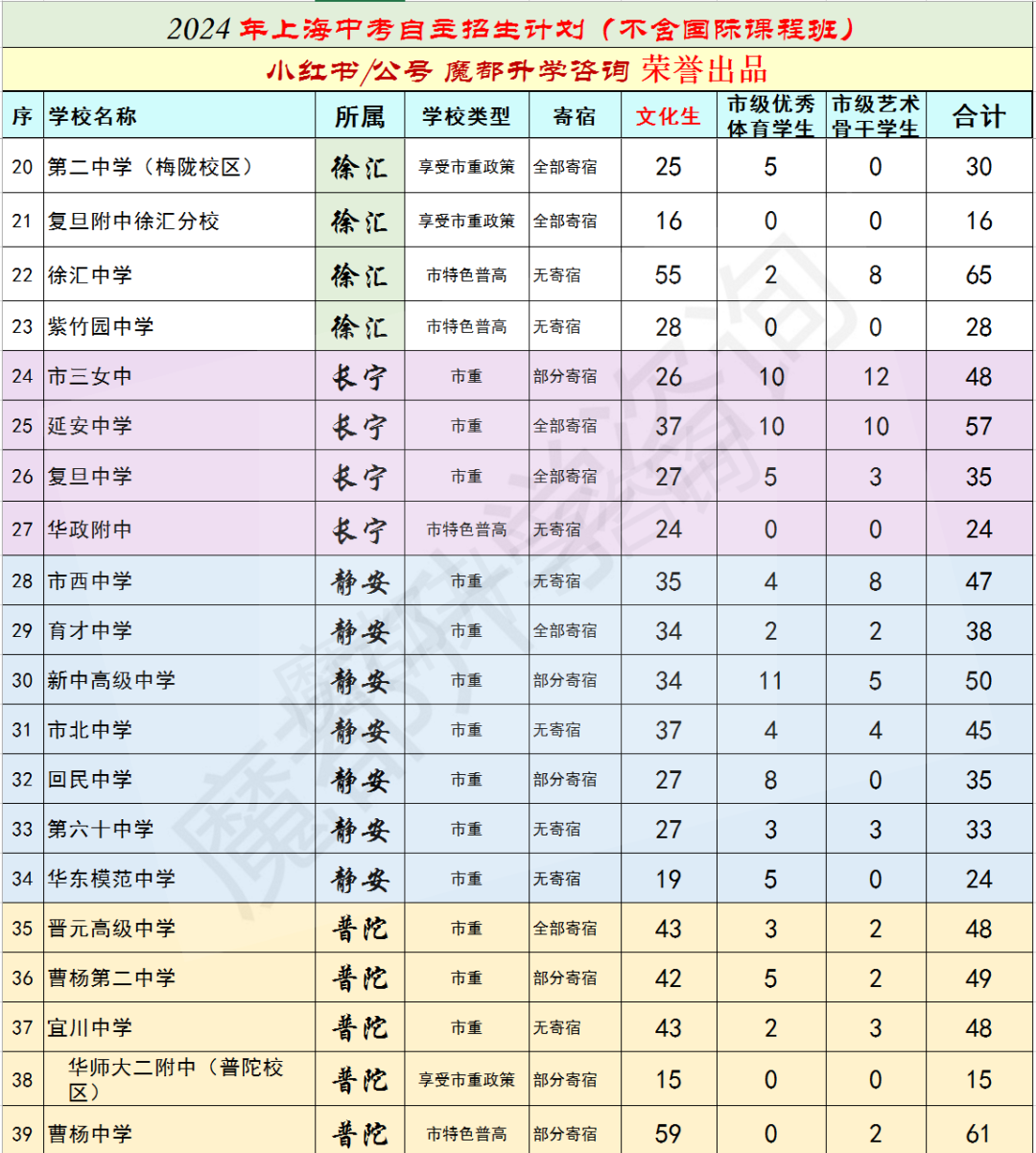Select the '所属' column header
The height and width of the screenshot is (1153, 1036).
tap(360, 117)
